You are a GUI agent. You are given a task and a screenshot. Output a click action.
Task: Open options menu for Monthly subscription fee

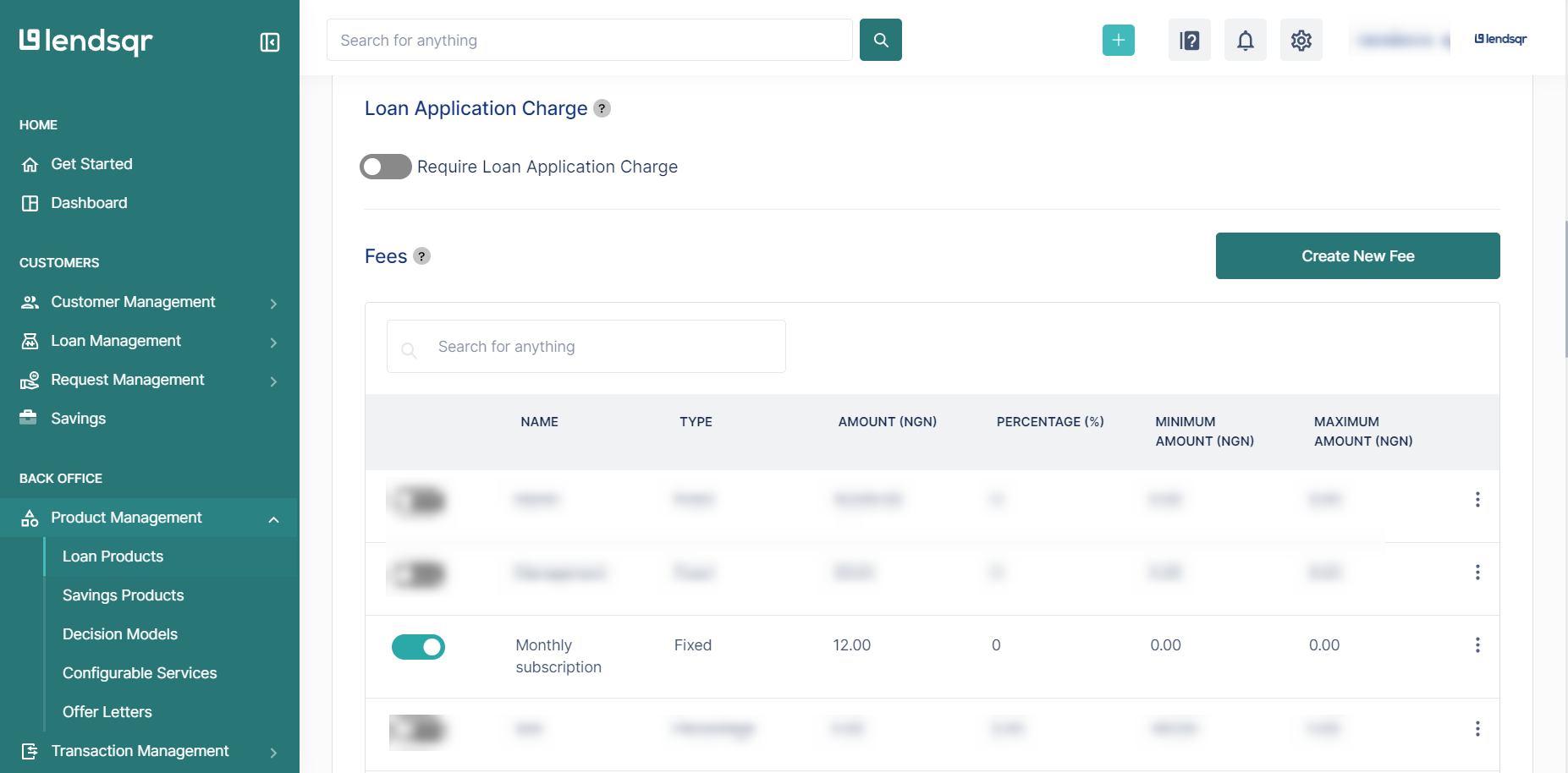coord(1477,645)
